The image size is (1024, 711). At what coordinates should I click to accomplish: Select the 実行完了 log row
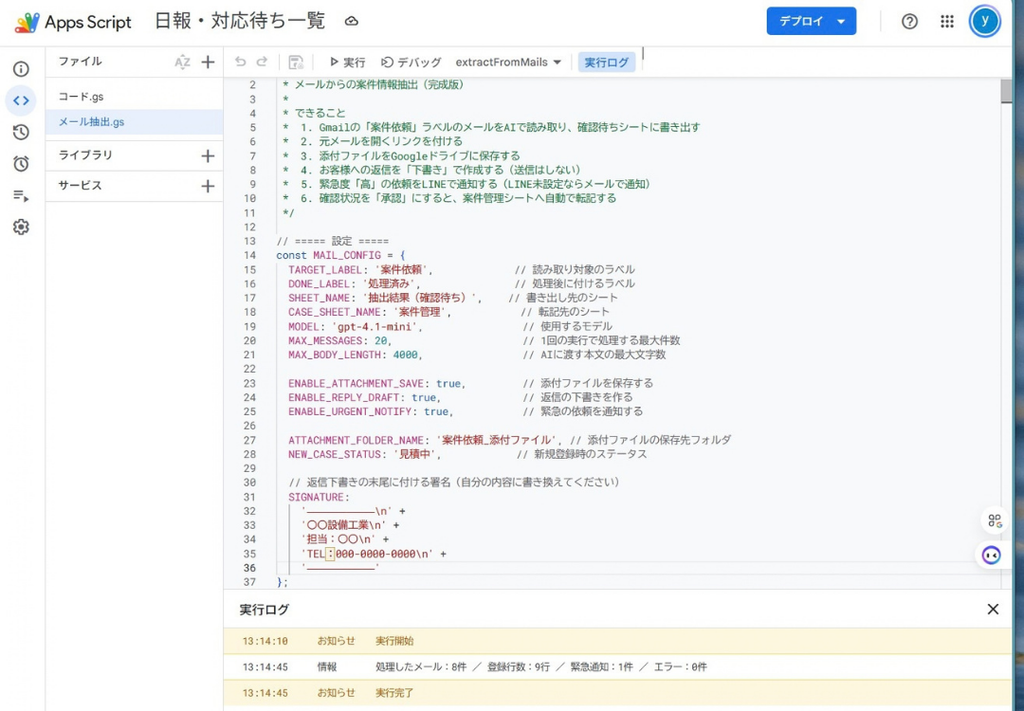[617, 693]
